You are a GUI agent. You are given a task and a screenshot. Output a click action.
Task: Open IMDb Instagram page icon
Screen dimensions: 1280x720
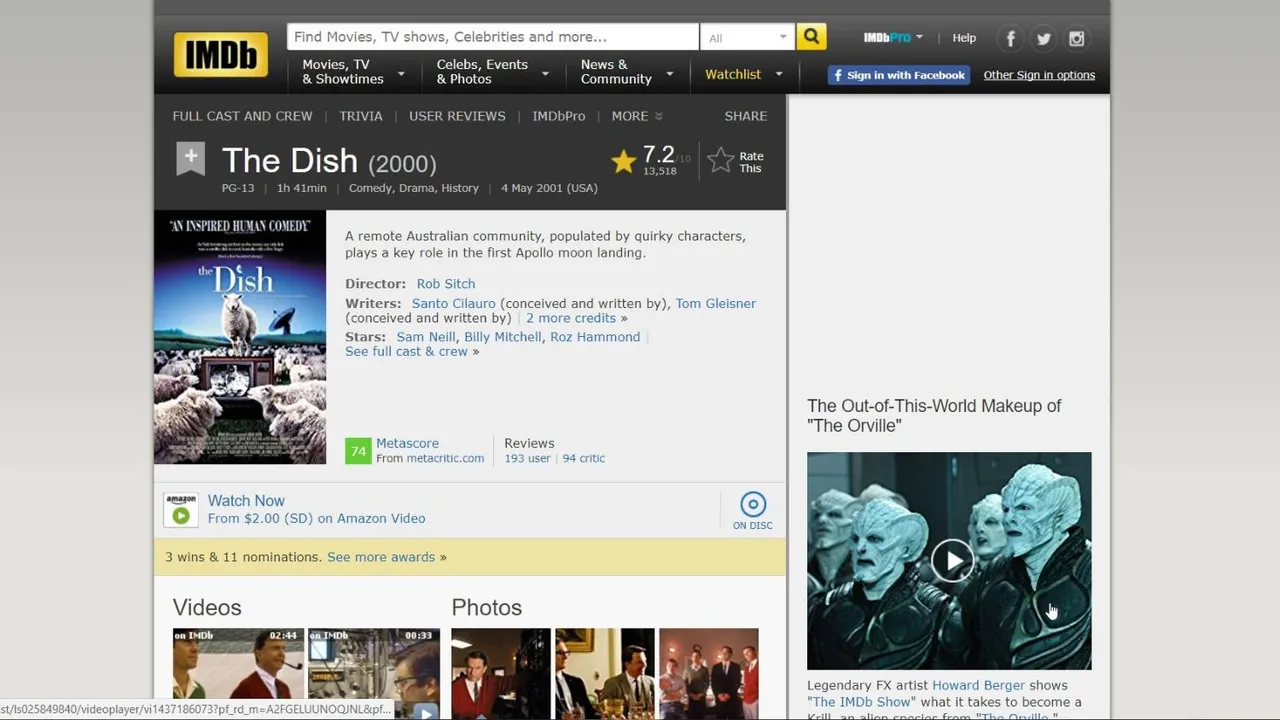click(x=1077, y=39)
